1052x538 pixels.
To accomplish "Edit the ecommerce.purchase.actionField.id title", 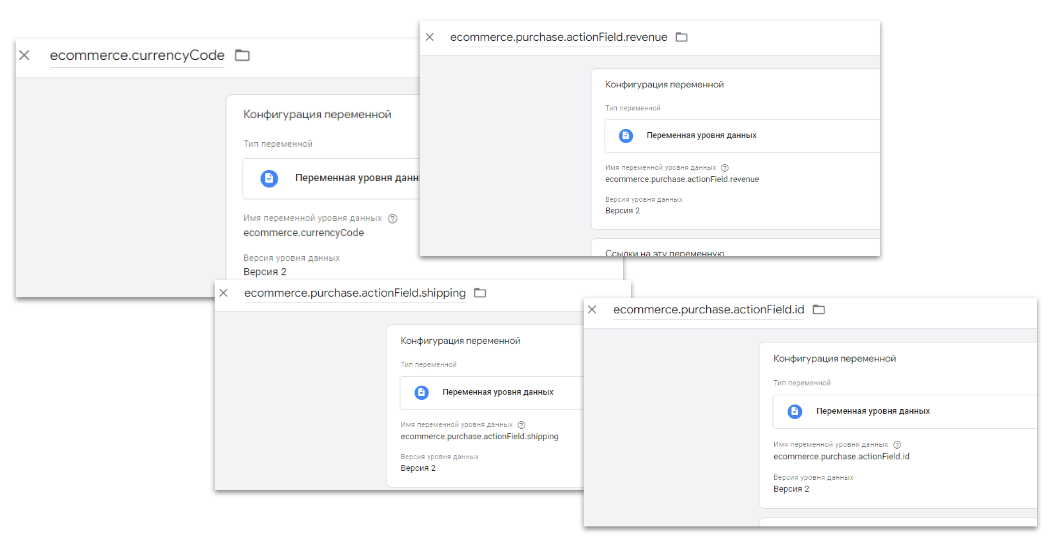I will [708, 310].
